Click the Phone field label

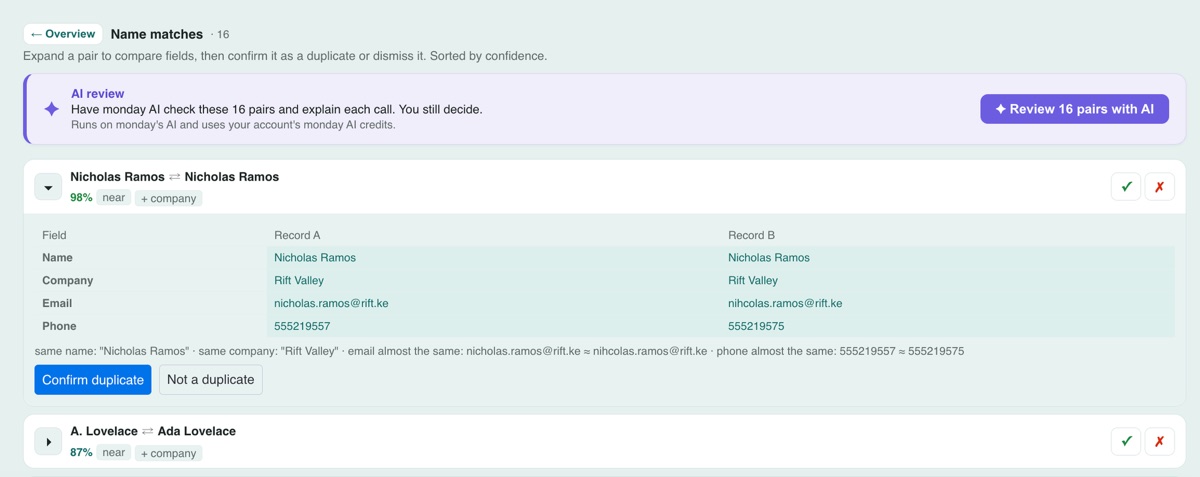click(59, 326)
